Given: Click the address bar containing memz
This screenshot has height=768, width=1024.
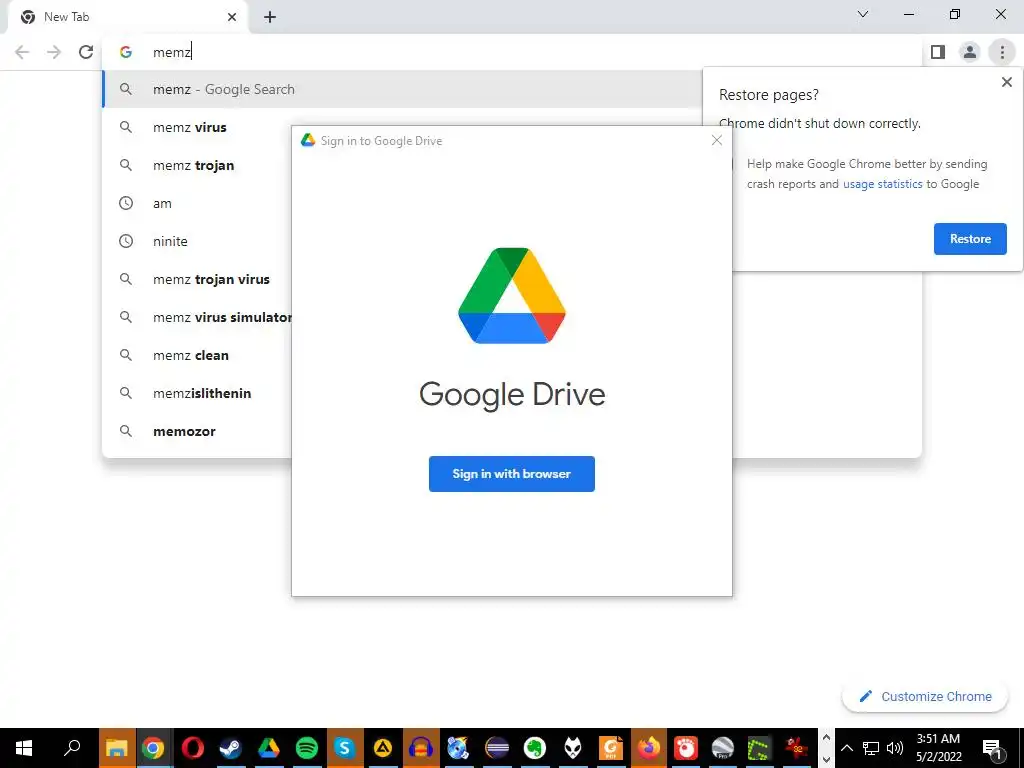Looking at the screenshot, I should click(511, 52).
